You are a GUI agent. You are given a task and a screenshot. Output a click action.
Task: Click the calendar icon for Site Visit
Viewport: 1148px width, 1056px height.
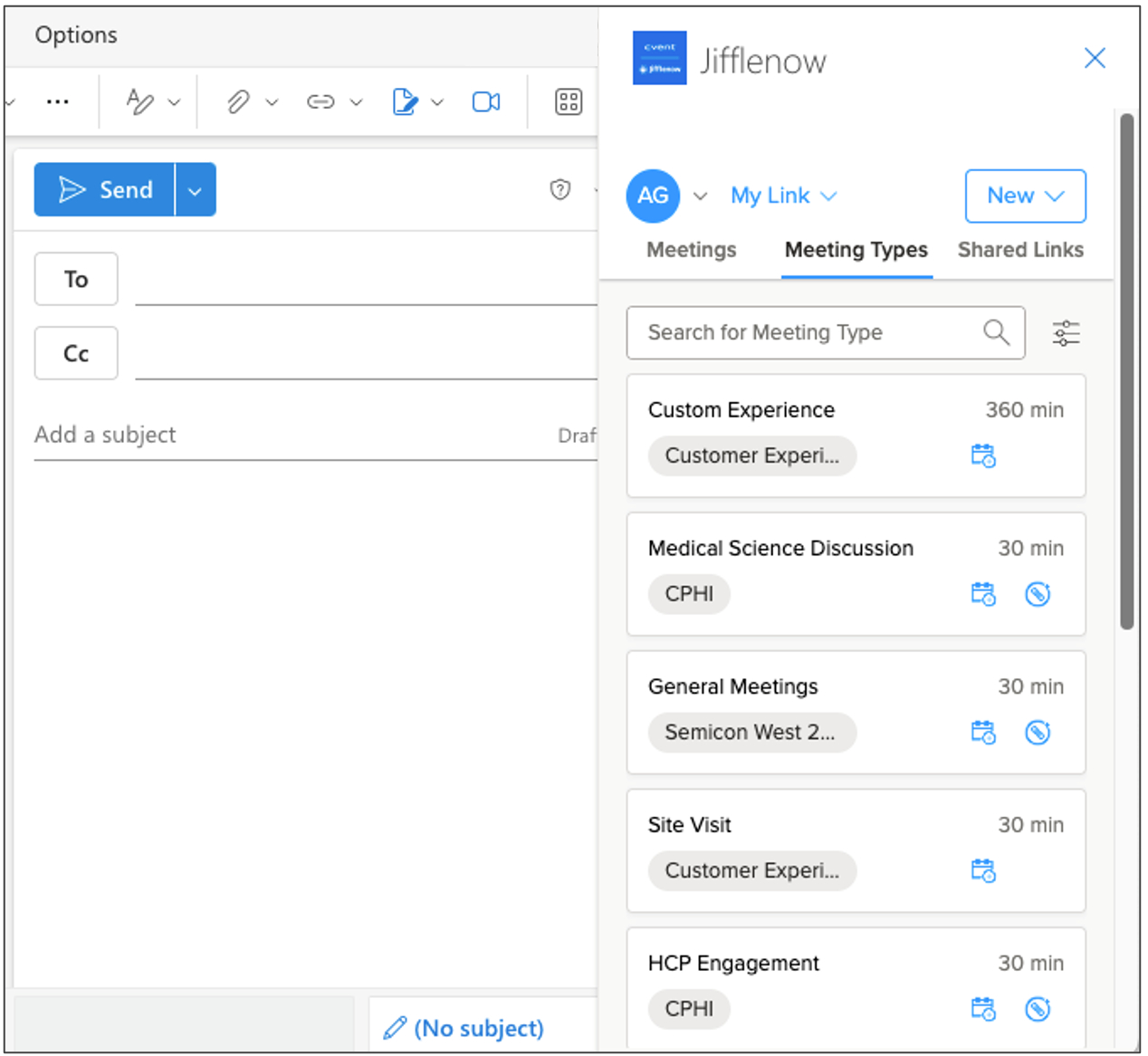[x=983, y=870]
